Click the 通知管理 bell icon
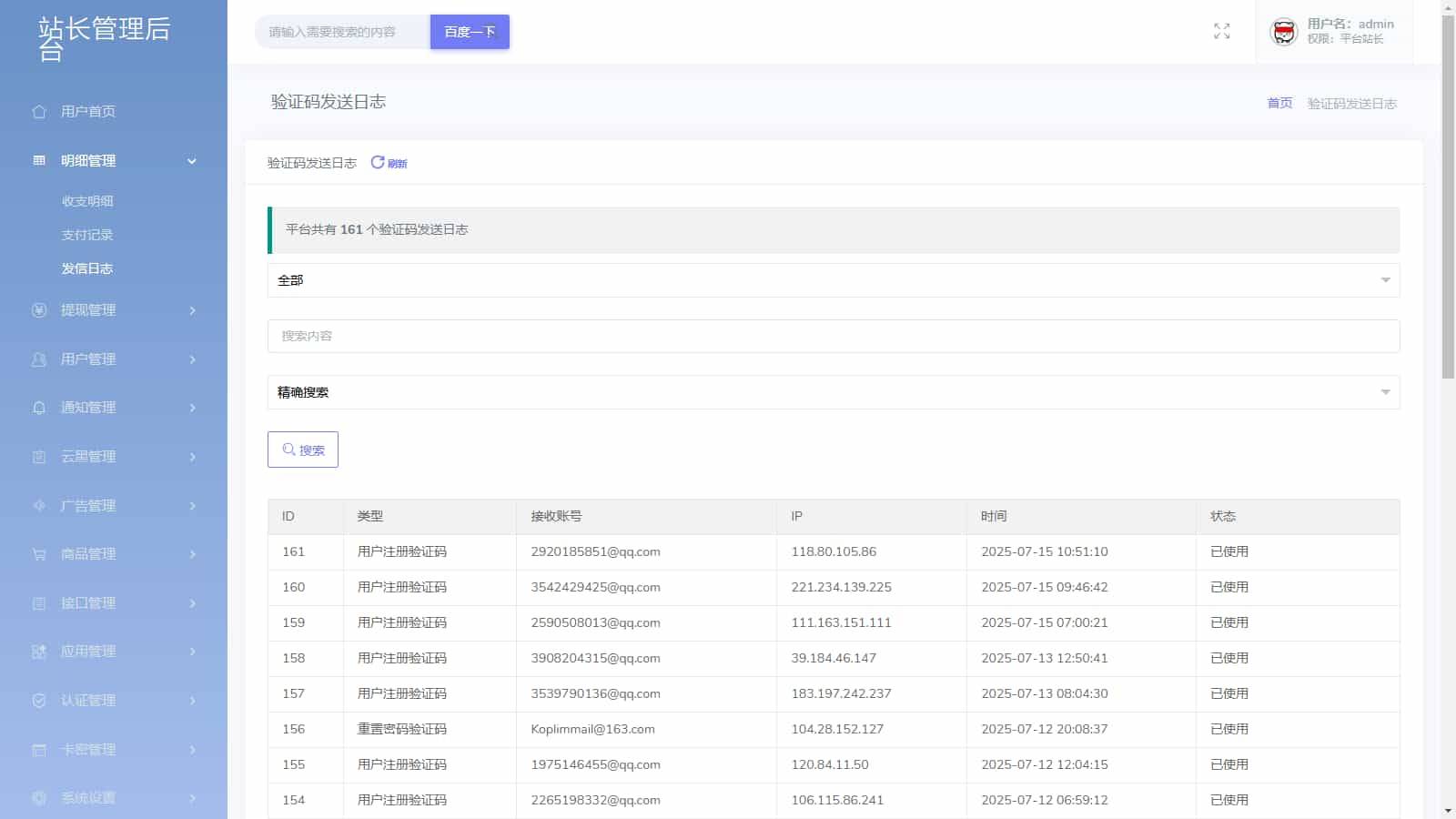The height and width of the screenshot is (819, 1456). pos(39,408)
